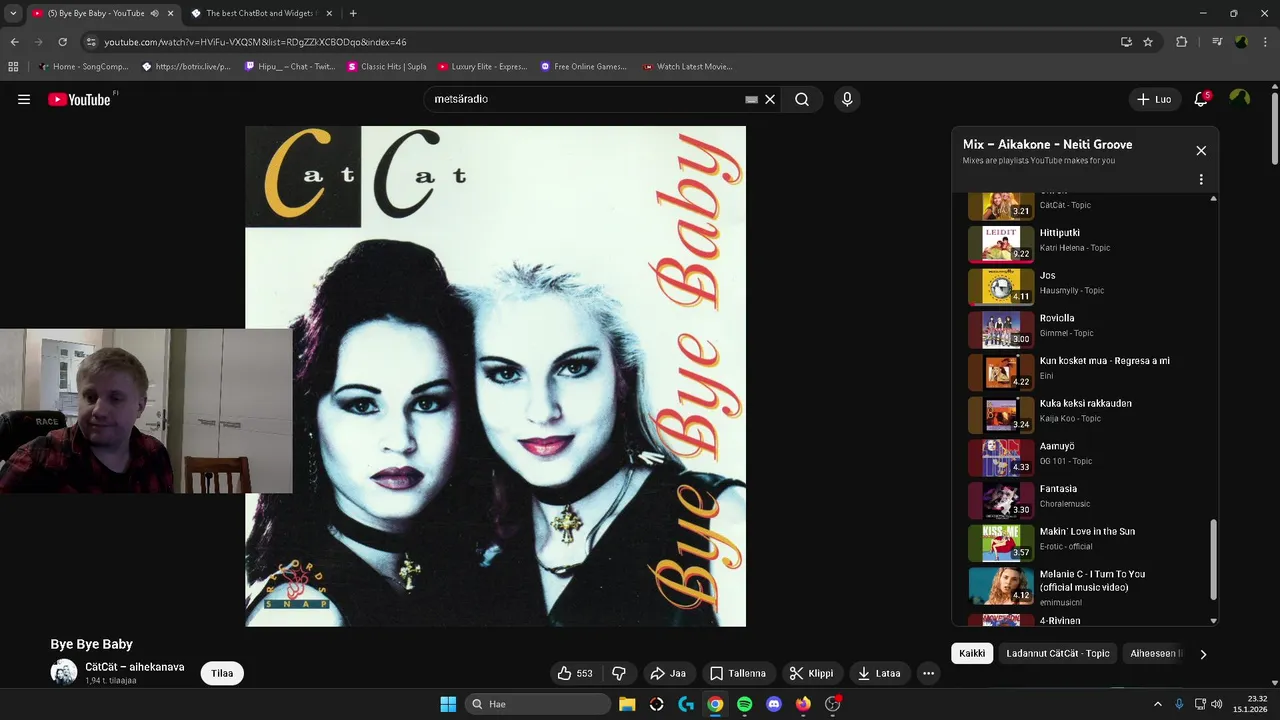Open a new Chrome tab
The image size is (1280, 720).
[x=353, y=13]
